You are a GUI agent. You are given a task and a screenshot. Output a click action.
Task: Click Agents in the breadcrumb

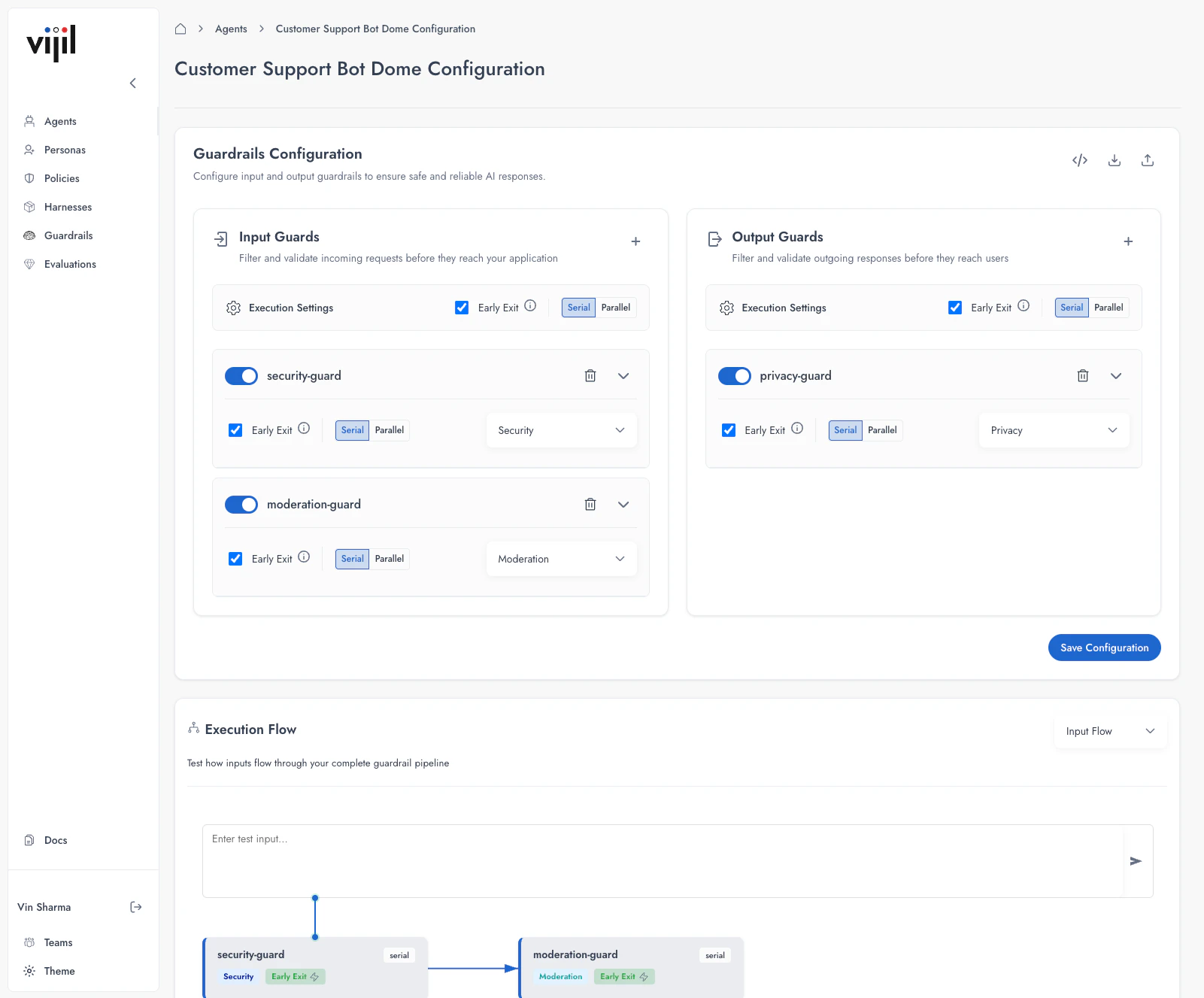coord(231,29)
